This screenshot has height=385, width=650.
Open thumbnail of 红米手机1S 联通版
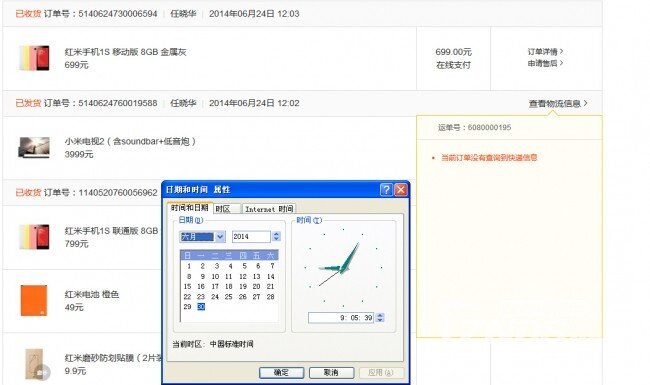tap(34, 237)
